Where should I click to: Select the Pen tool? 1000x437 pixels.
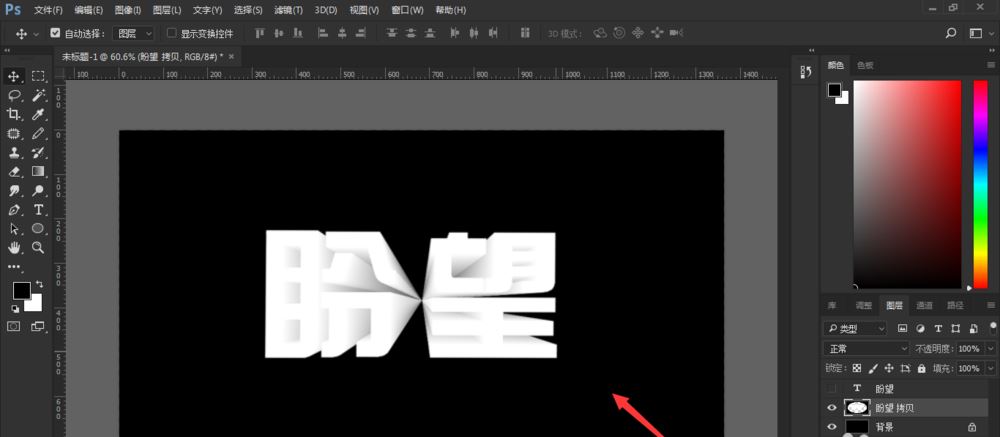pyautogui.click(x=13, y=210)
